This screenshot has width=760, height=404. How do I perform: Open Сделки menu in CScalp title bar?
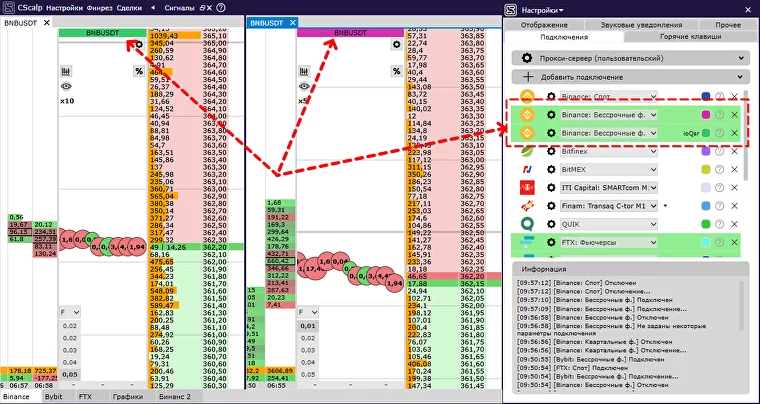130,8
